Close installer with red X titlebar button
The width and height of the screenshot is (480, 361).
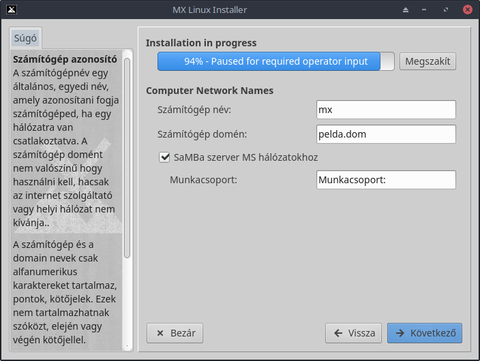(468, 9)
